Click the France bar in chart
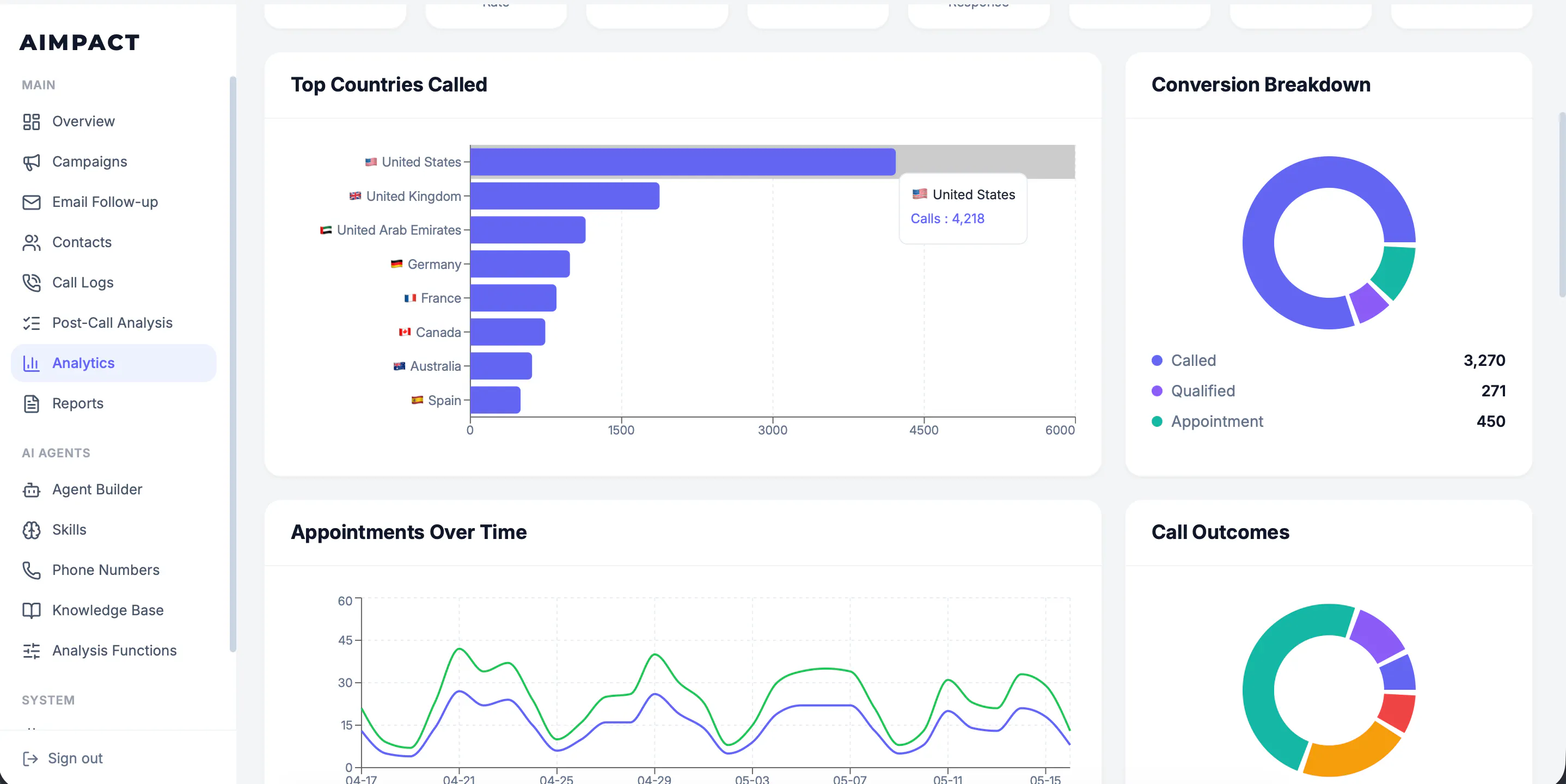This screenshot has height=784, width=1566. tap(513, 298)
